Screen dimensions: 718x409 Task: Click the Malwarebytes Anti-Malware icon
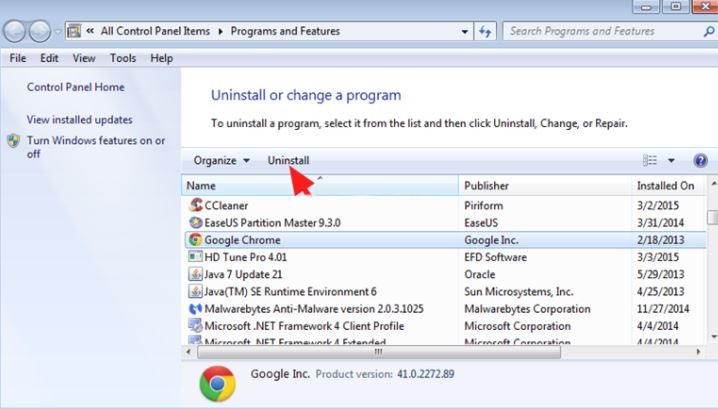[196, 309]
